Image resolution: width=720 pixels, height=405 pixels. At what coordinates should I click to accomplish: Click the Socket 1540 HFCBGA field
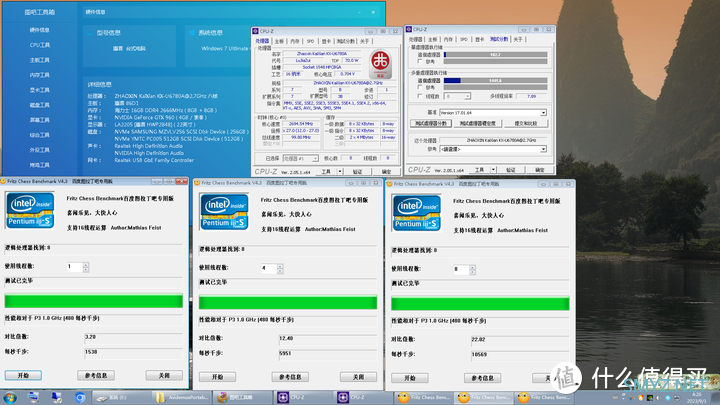(x=321, y=67)
